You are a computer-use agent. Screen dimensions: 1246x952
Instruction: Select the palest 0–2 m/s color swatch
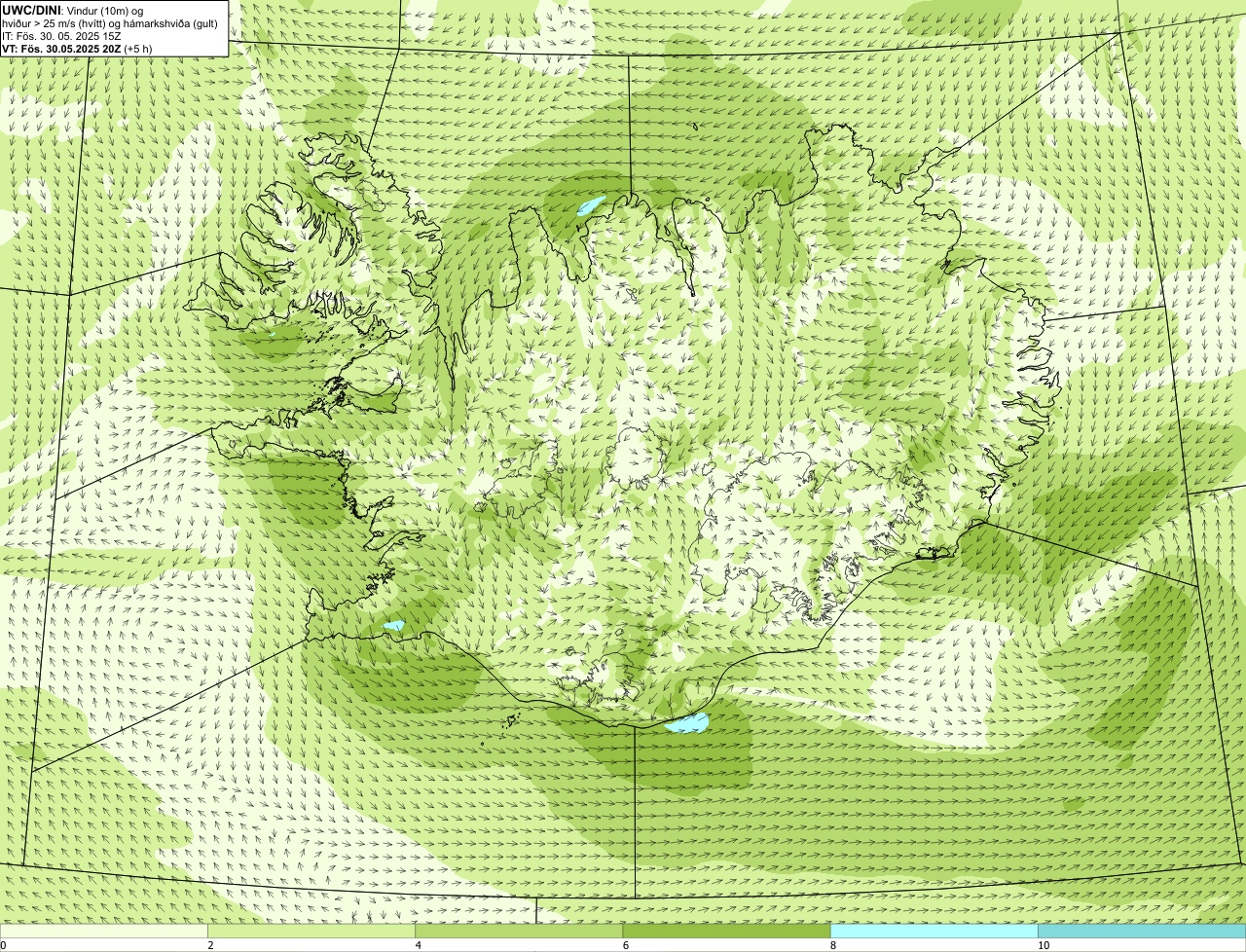(104, 931)
